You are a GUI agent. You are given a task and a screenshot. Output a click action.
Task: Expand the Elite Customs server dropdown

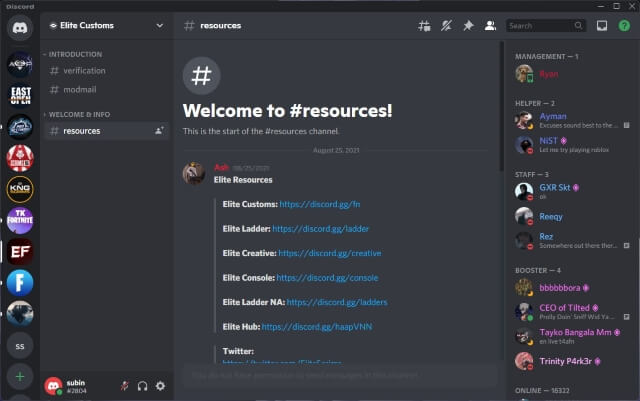159,25
